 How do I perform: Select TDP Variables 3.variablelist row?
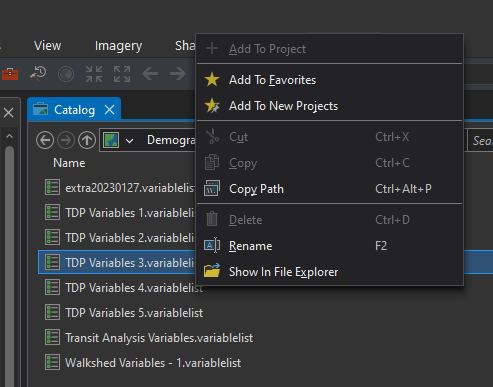click(x=117, y=263)
